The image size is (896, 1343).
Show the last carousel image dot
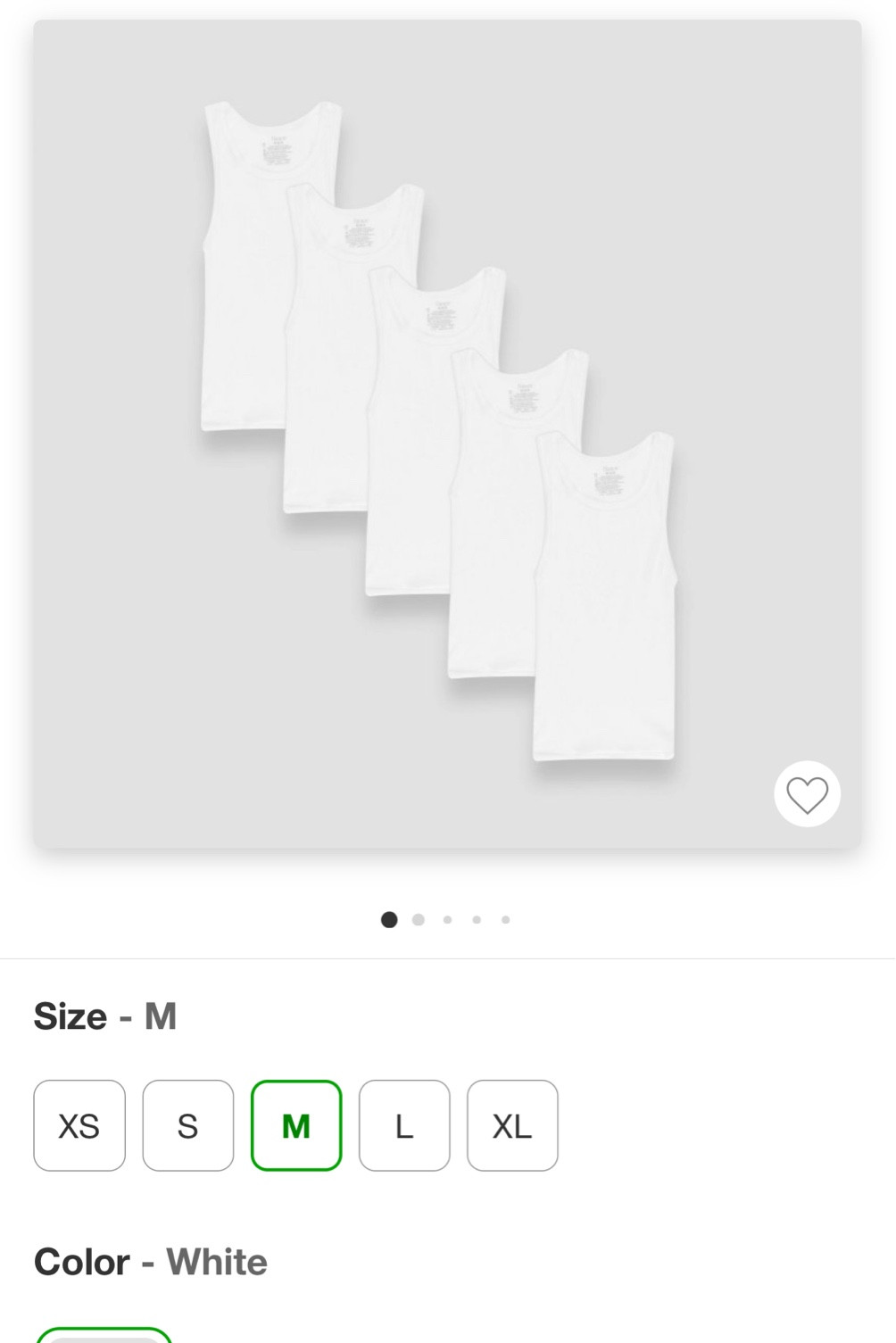point(506,920)
